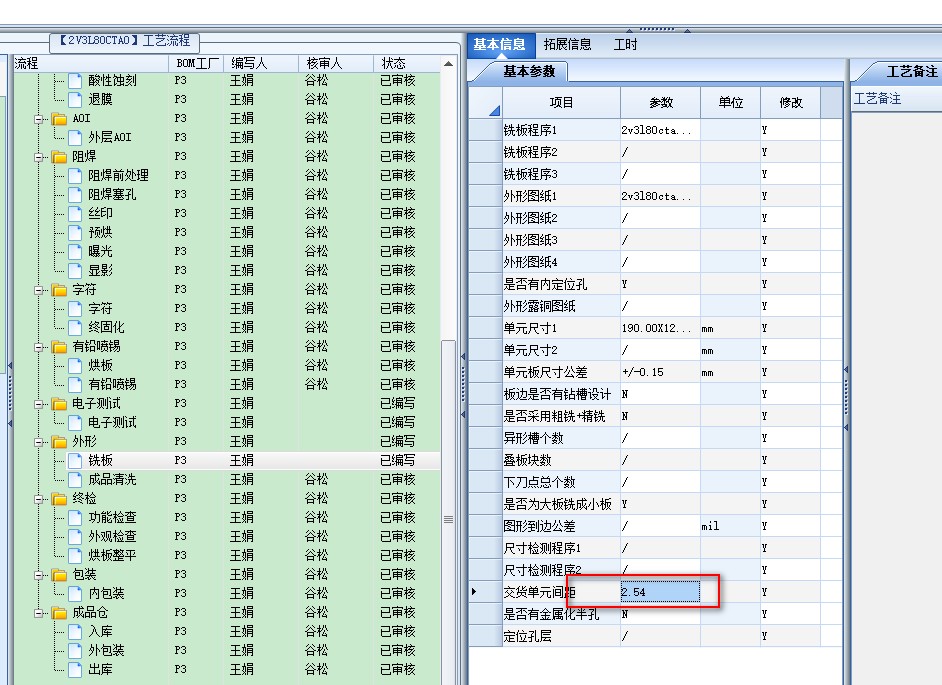Viewport: 942px width, 685px height.
Task: Open the 工时 tab
Action: 625,44
